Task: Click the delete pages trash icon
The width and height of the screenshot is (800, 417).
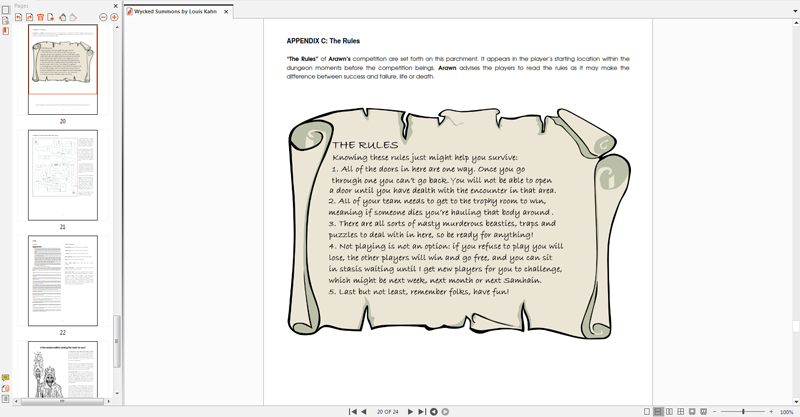Action: pos(41,17)
